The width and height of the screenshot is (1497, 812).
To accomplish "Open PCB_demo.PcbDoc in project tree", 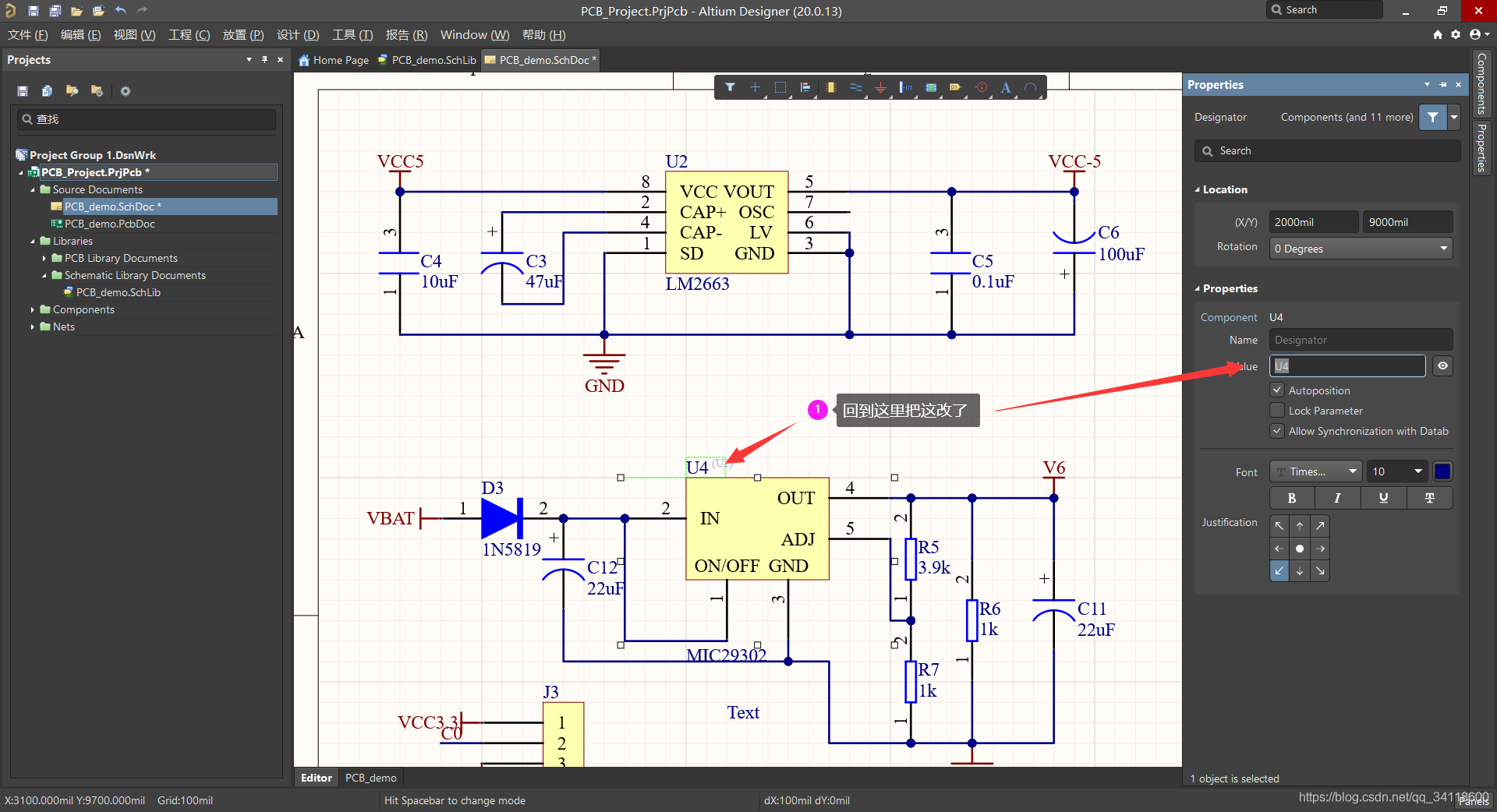I will click(x=110, y=224).
